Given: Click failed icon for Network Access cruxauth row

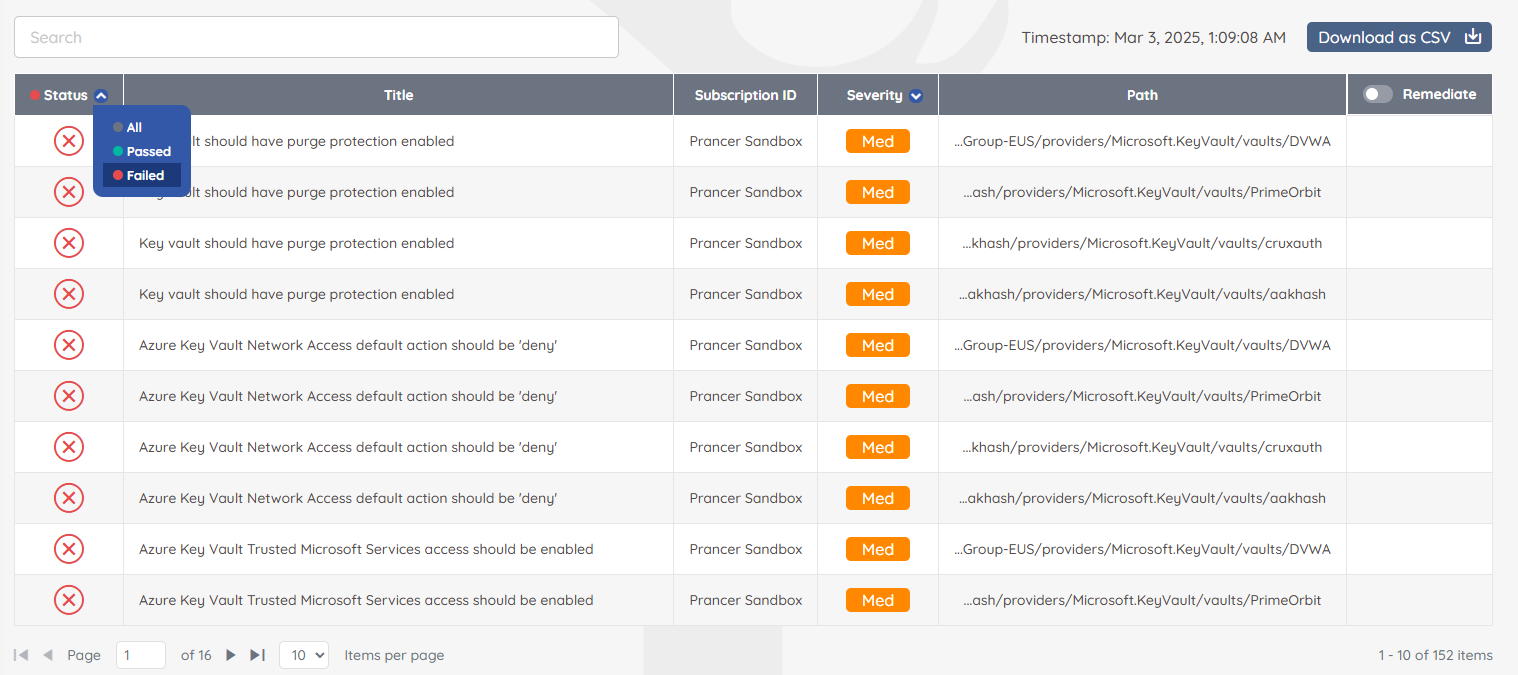Looking at the screenshot, I should tap(68, 447).
